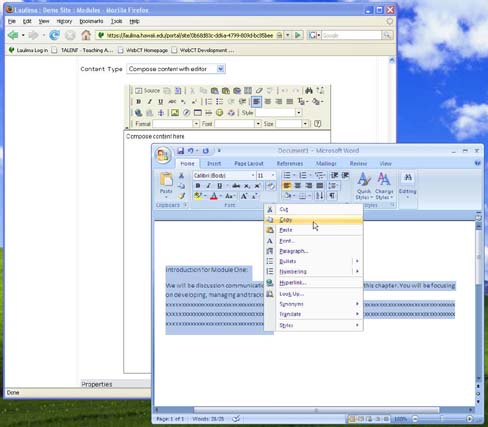Click Sort icon in Word ribbon
The height and width of the screenshot is (427, 488).
320,196
